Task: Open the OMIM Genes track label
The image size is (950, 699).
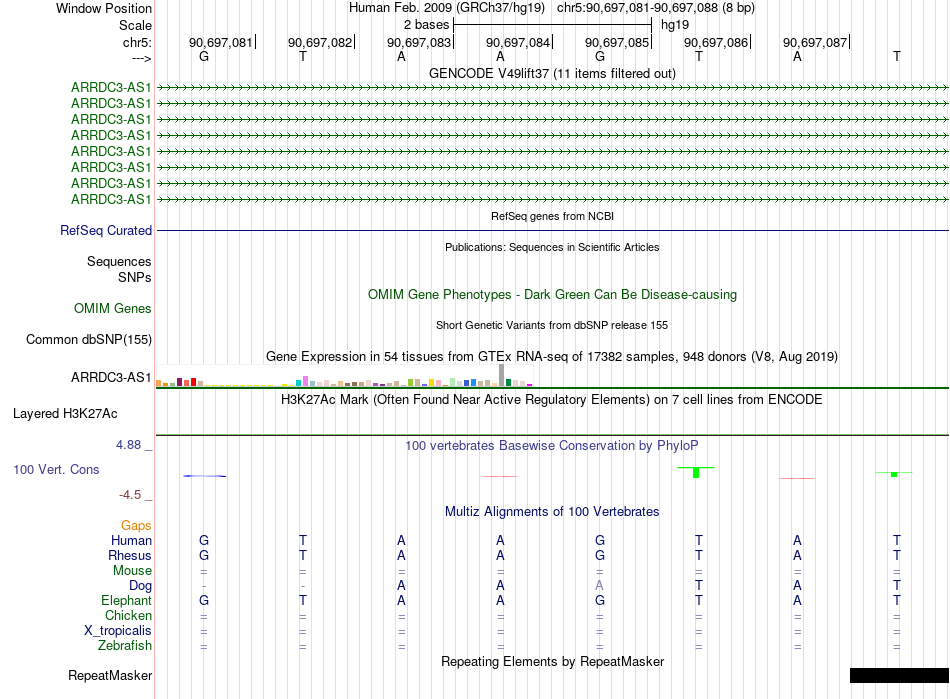Action: (113, 308)
